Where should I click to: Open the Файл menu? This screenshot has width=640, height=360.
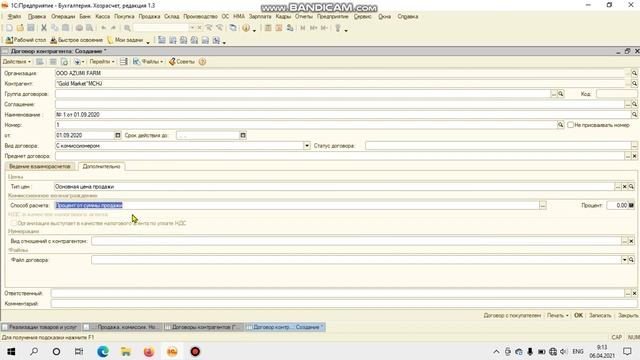[14, 16]
